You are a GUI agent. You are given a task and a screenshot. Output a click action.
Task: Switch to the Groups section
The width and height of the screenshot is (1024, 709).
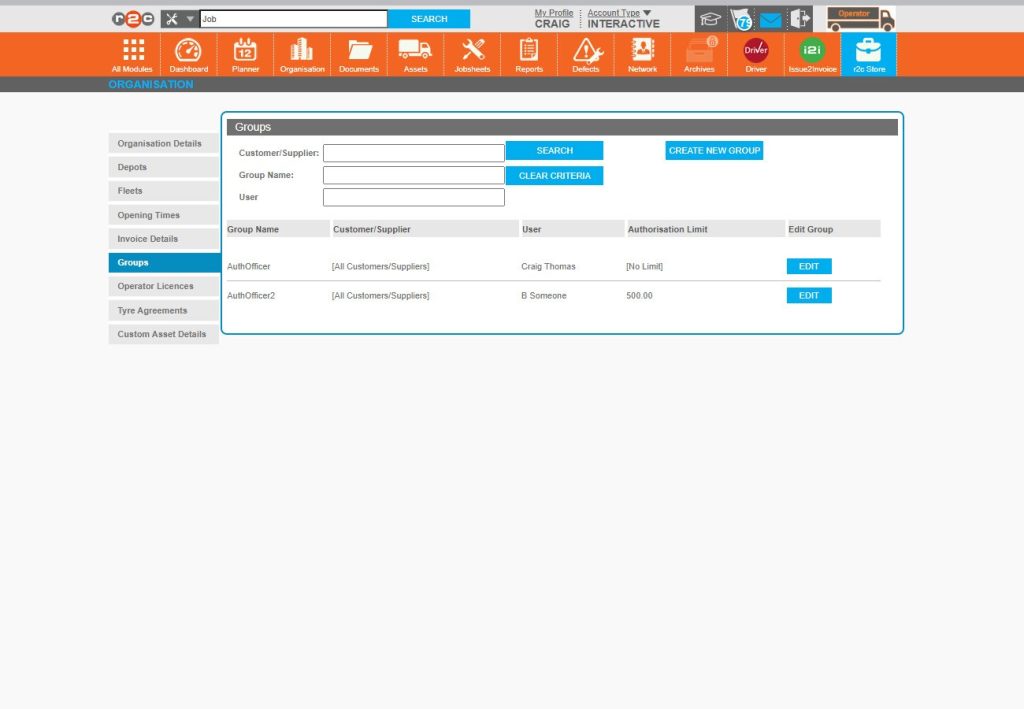click(163, 262)
